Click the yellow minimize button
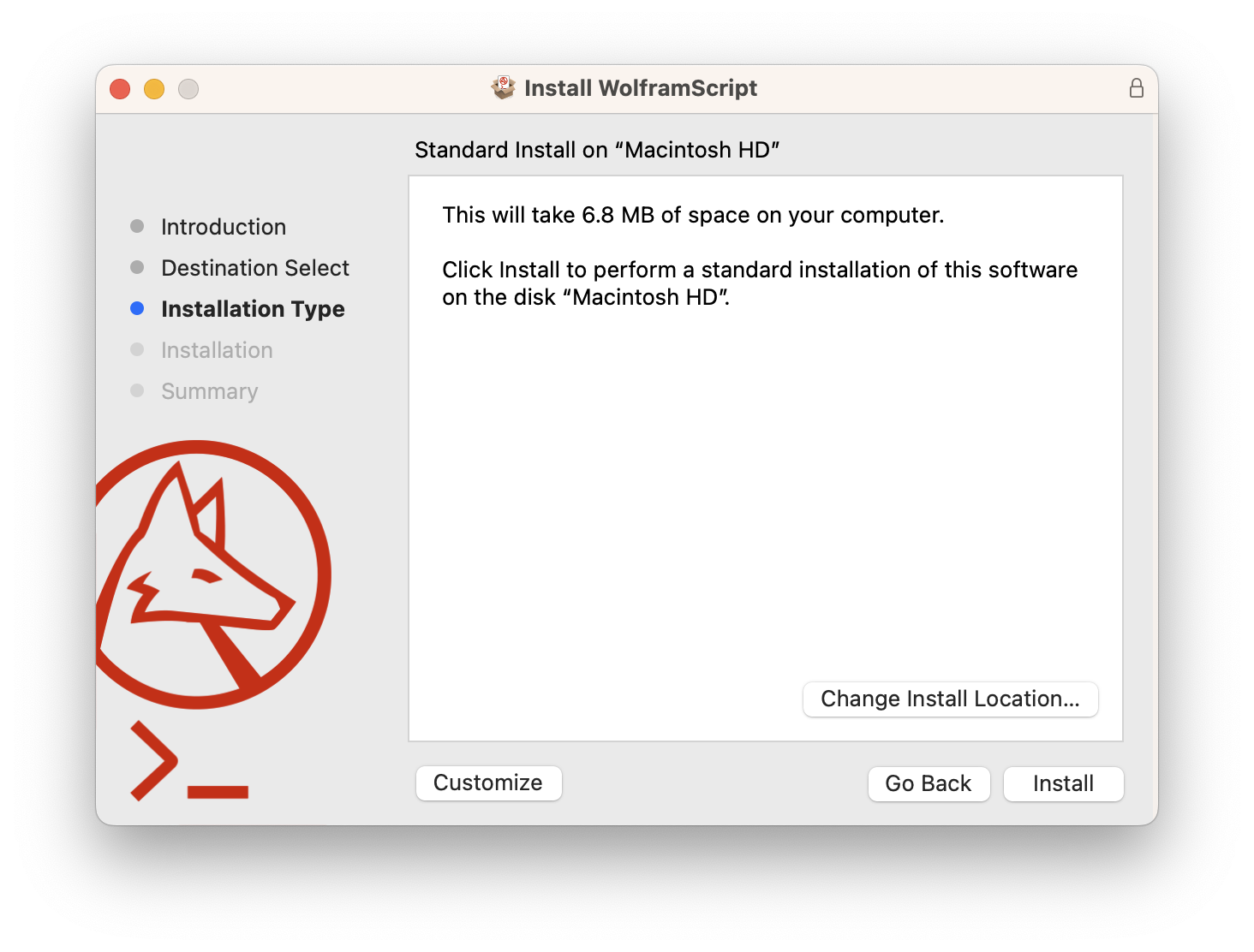This screenshot has width=1254, height=952. click(x=154, y=88)
